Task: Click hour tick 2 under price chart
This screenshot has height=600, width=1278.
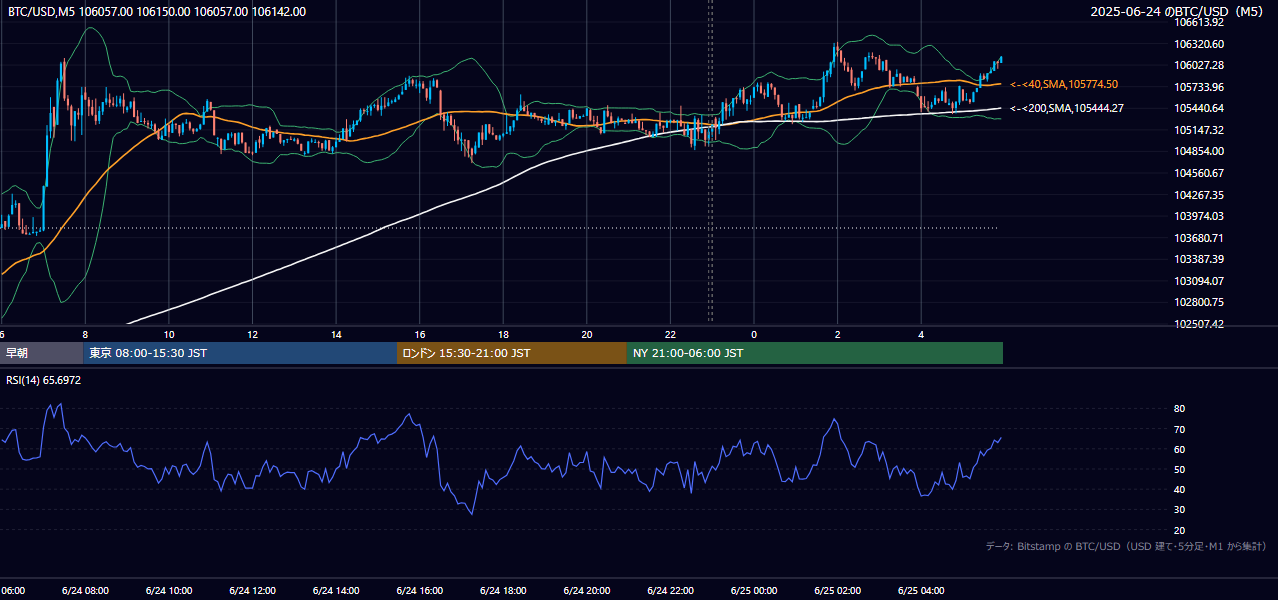Action: [x=838, y=334]
